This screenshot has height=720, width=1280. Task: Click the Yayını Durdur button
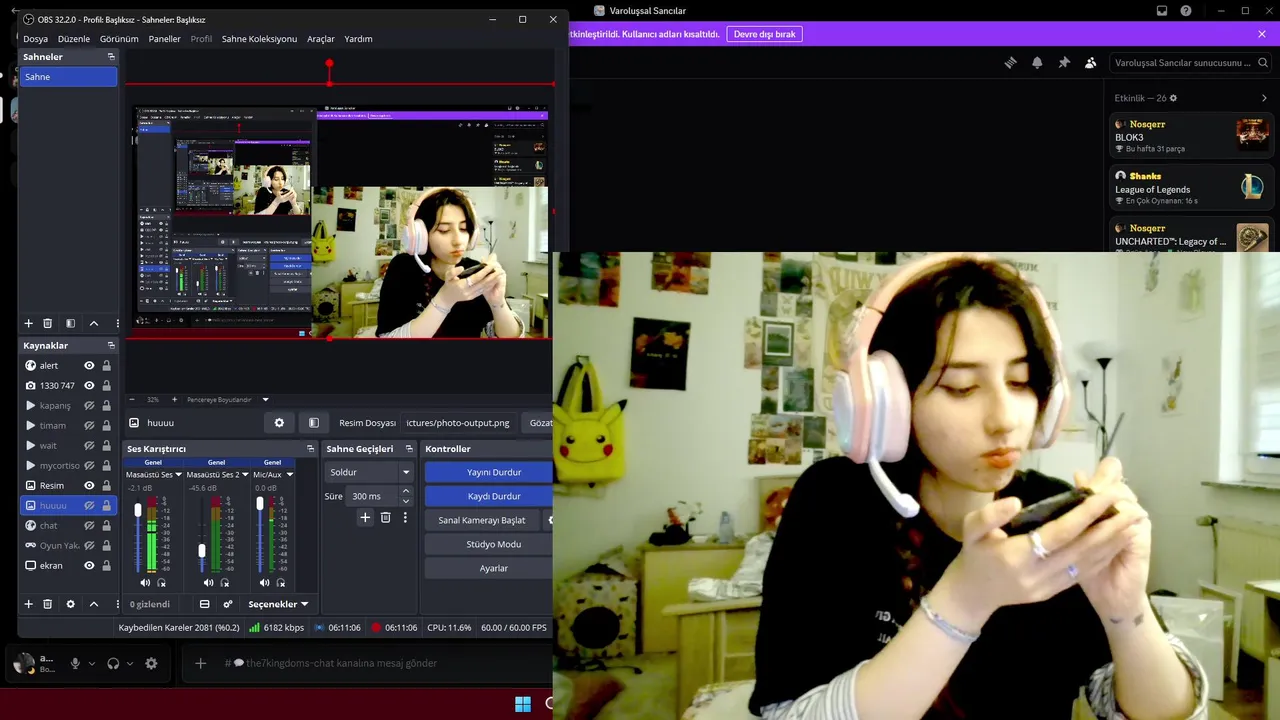point(488,472)
